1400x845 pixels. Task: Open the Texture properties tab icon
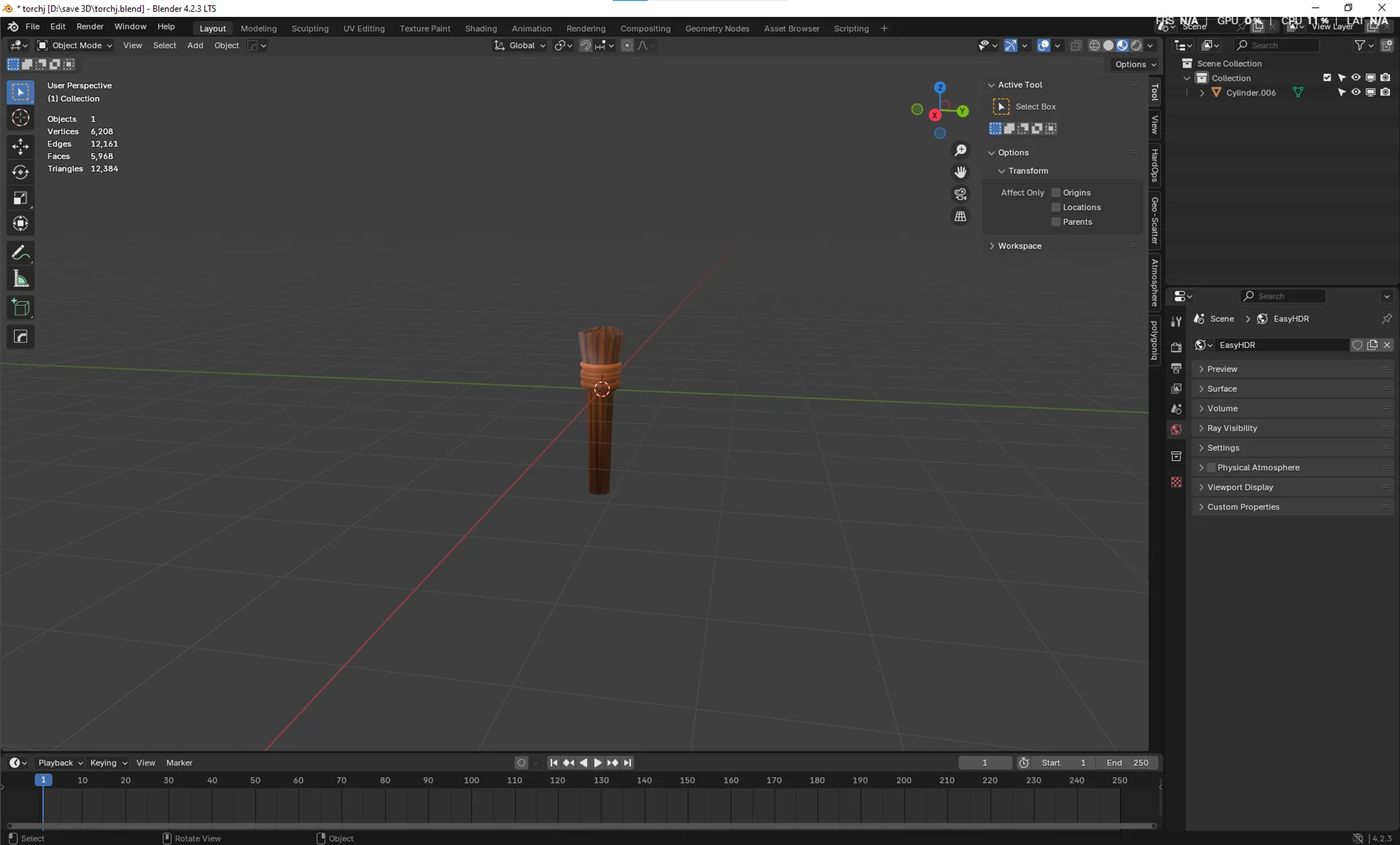[1176, 482]
